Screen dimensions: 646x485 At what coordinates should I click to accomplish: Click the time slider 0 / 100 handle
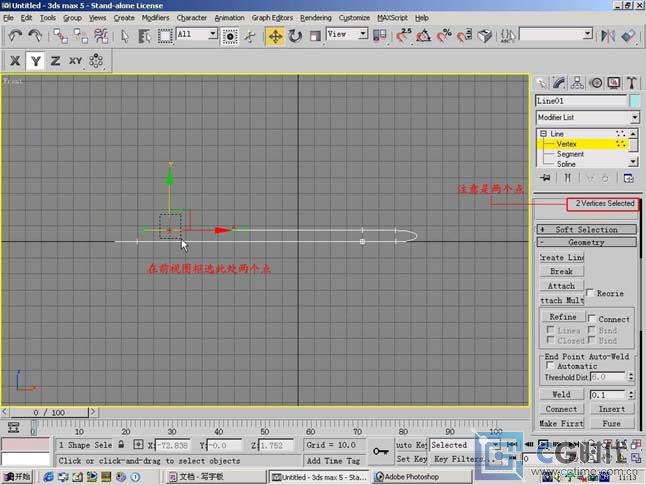point(49,412)
